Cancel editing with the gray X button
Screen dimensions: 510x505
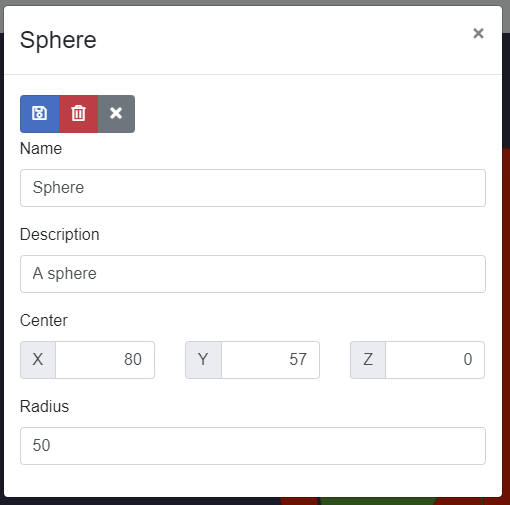[x=116, y=114]
